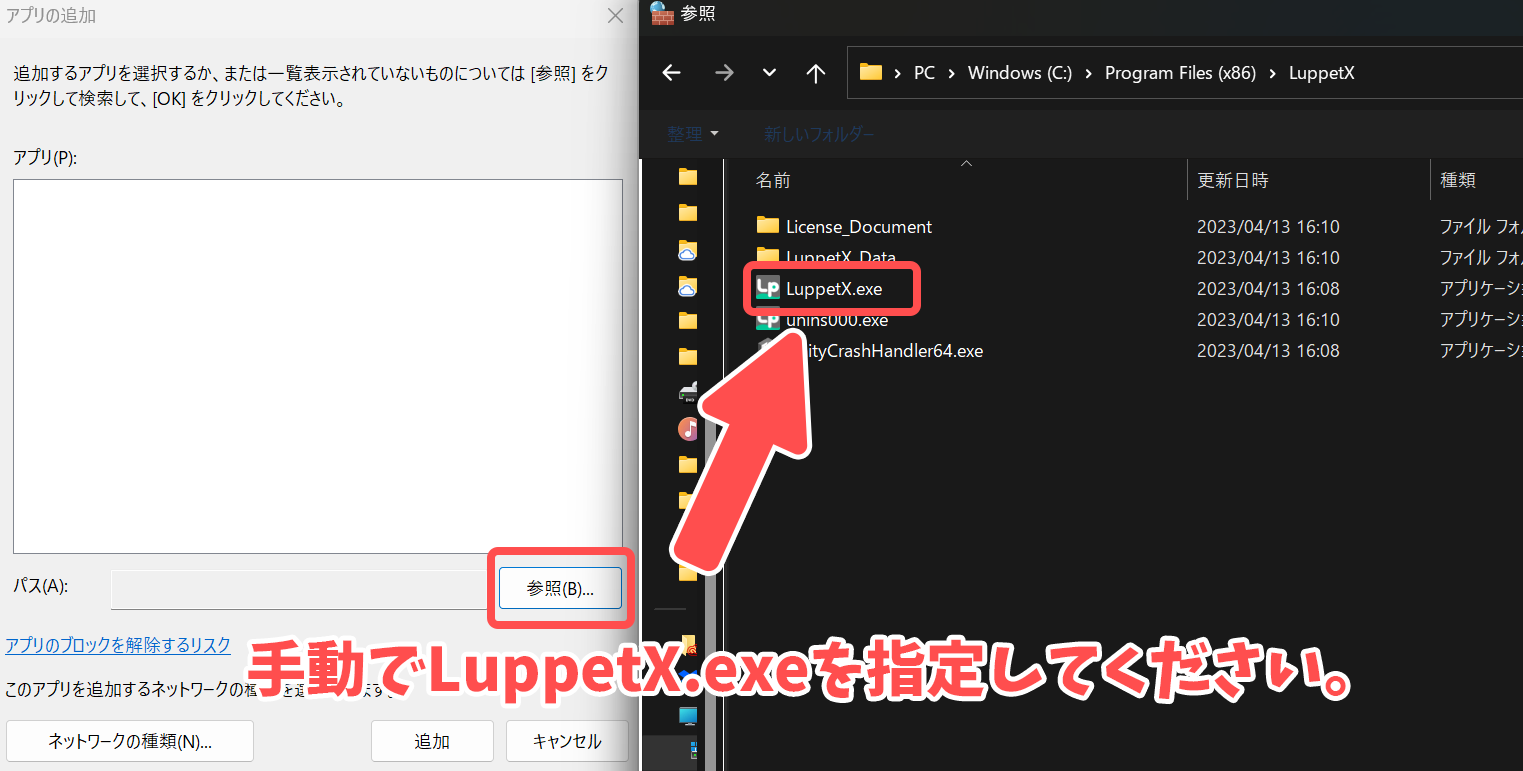The height and width of the screenshot is (771, 1523).
Task: Click the Music icon in the navigation pane
Action: pyautogui.click(x=688, y=429)
